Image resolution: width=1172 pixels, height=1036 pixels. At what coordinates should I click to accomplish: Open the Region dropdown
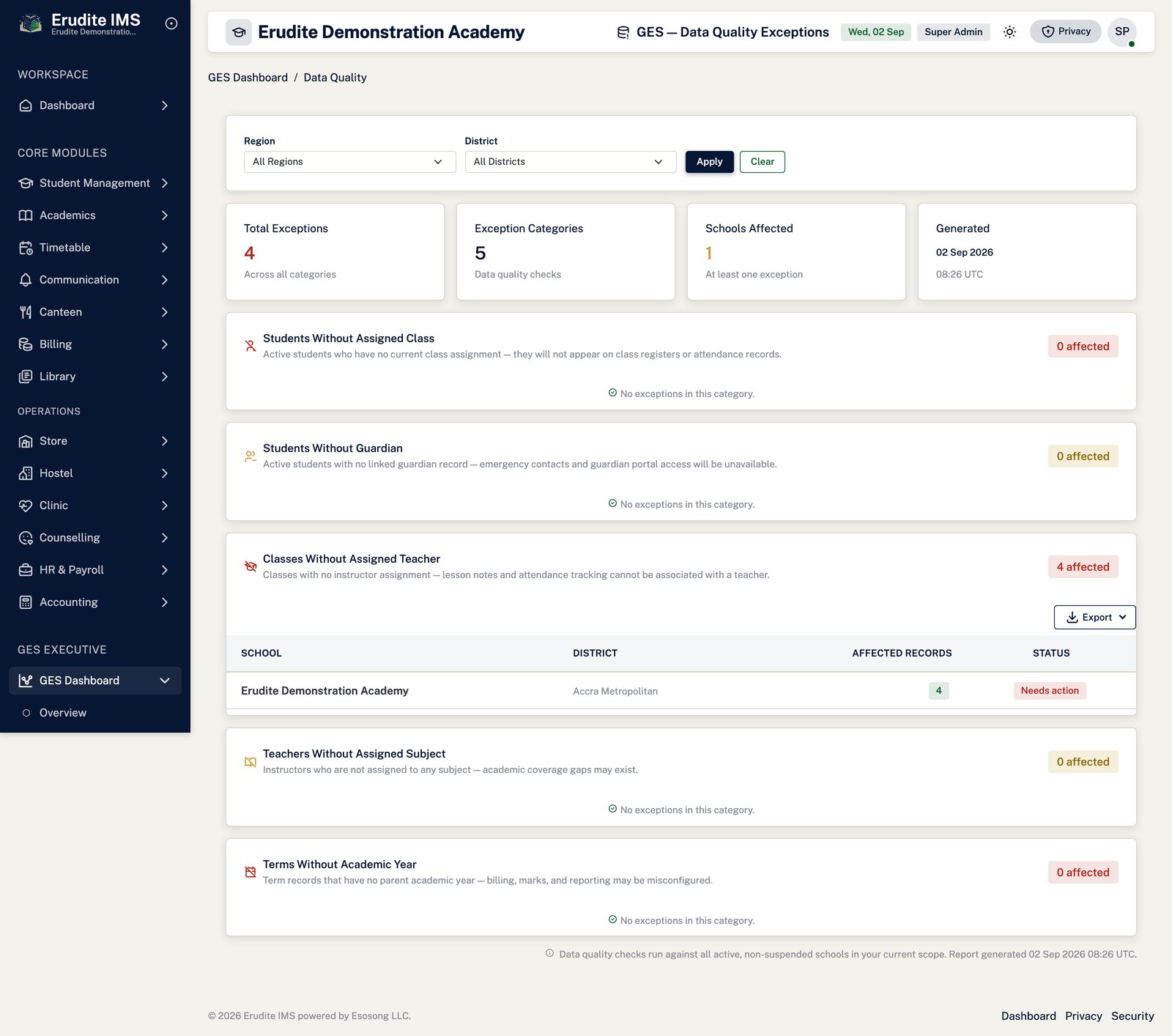[349, 162]
